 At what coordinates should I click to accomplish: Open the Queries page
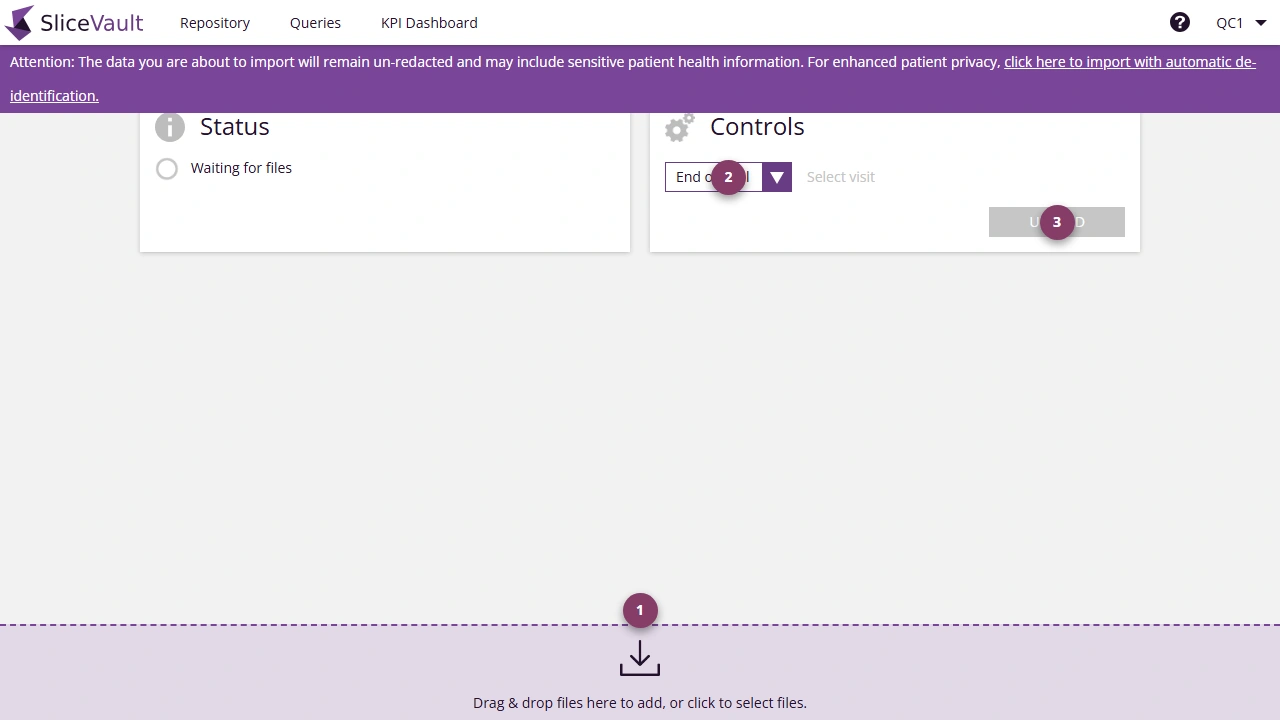click(315, 22)
